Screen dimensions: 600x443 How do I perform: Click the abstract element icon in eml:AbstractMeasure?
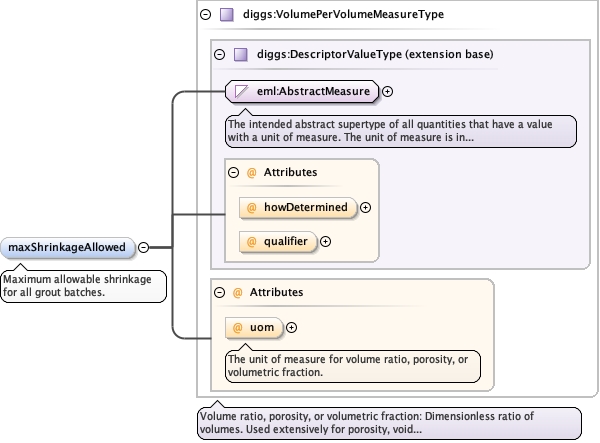(240, 92)
